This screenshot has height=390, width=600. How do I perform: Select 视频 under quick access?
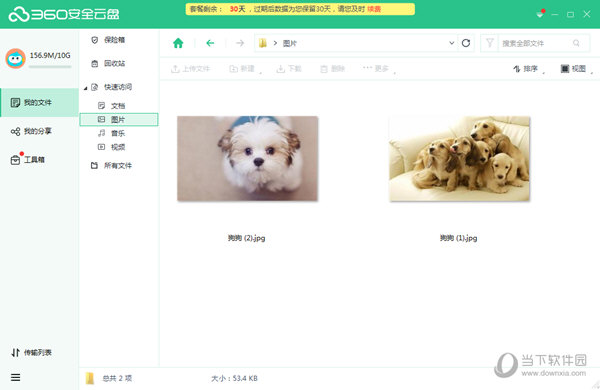(119, 147)
